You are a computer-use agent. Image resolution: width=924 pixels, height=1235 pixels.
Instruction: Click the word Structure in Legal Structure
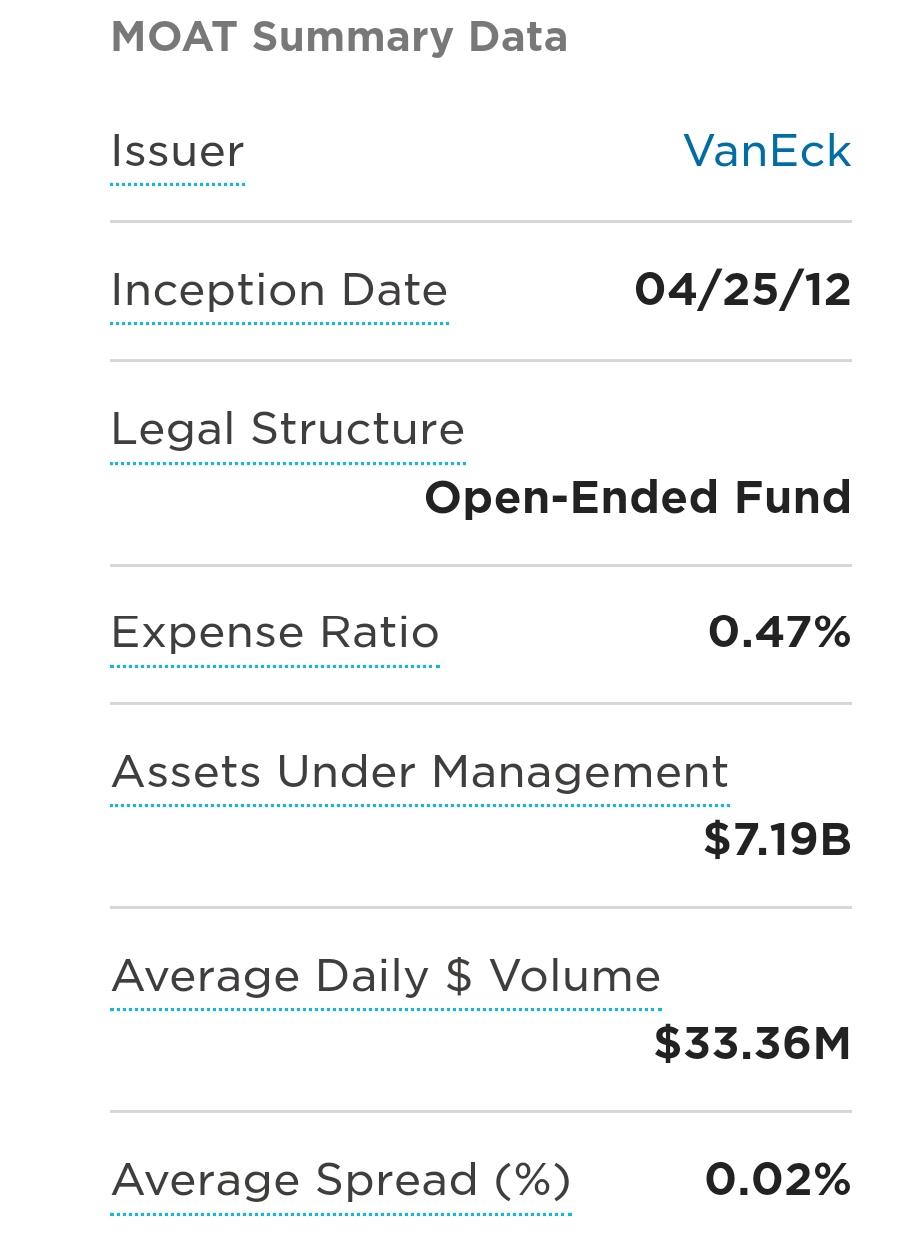pyautogui.click(x=358, y=430)
